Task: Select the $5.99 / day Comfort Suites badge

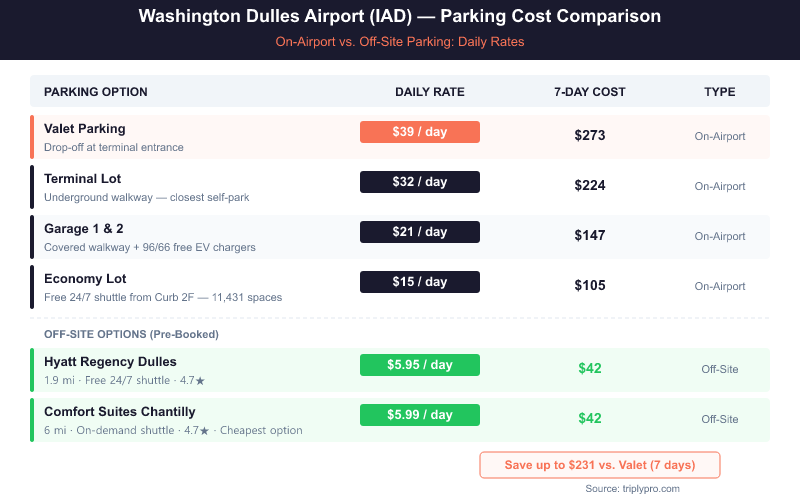Action: [x=420, y=415]
